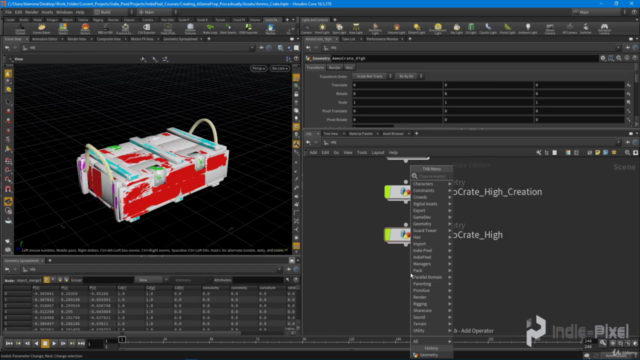This screenshot has height=360, width=640.
Task: Click the CSV Exporter shelf tool
Action: coord(146,29)
